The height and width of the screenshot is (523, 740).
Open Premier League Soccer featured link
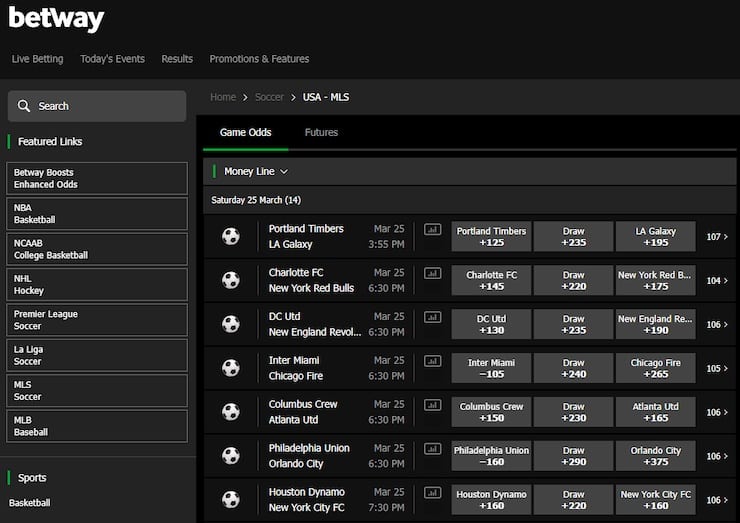tap(97, 320)
